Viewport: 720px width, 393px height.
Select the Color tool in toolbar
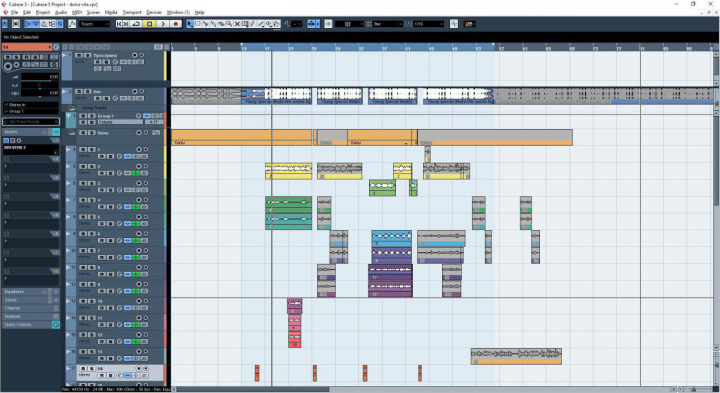point(276,24)
